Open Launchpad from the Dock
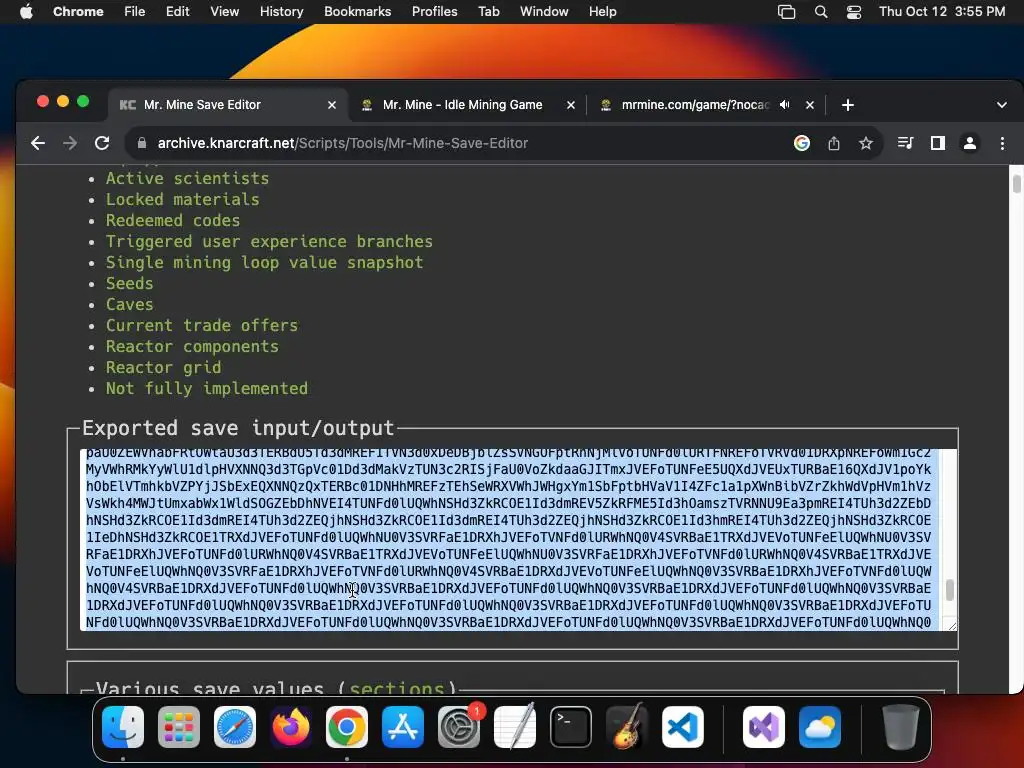 [x=179, y=727]
